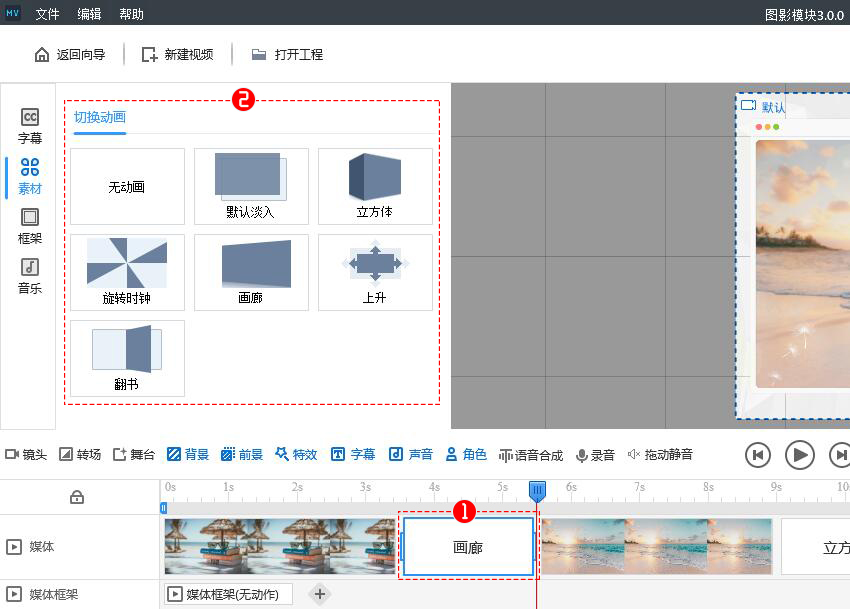Click the 0s mark on timeline ruler
The width and height of the screenshot is (850, 609).
pyautogui.click(x=170, y=487)
